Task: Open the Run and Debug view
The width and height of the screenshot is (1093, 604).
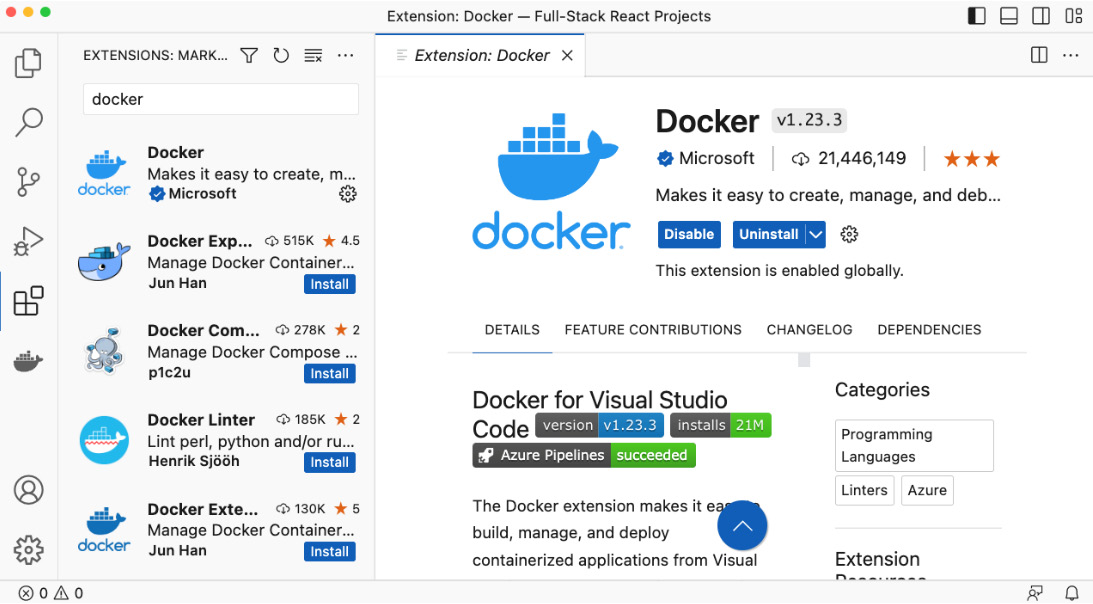Action: coord(28,241)
